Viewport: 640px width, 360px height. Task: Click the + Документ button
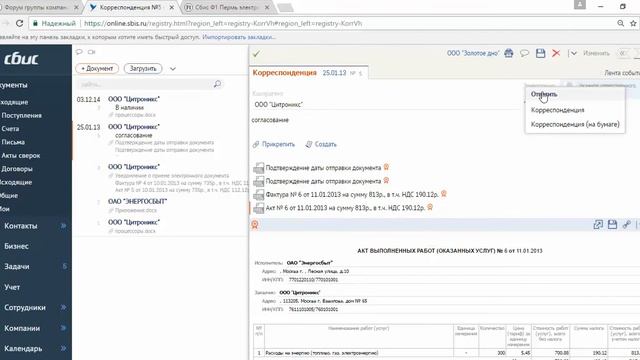pyautogui.click(x=97, y=69)
